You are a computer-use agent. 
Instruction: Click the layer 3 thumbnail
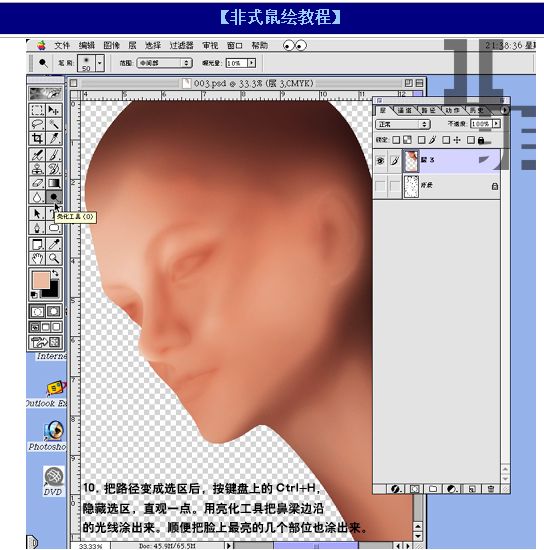coord(411,161)
